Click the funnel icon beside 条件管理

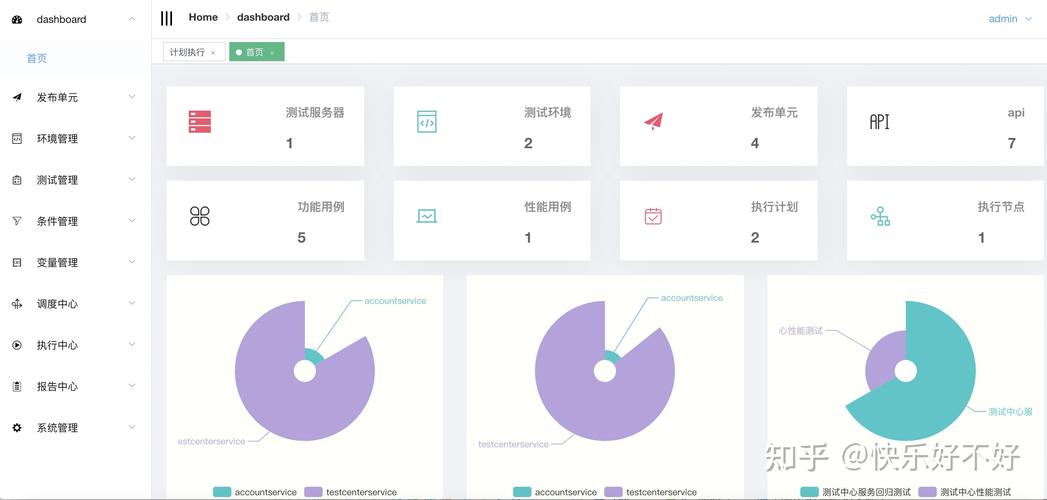(17, 221)
